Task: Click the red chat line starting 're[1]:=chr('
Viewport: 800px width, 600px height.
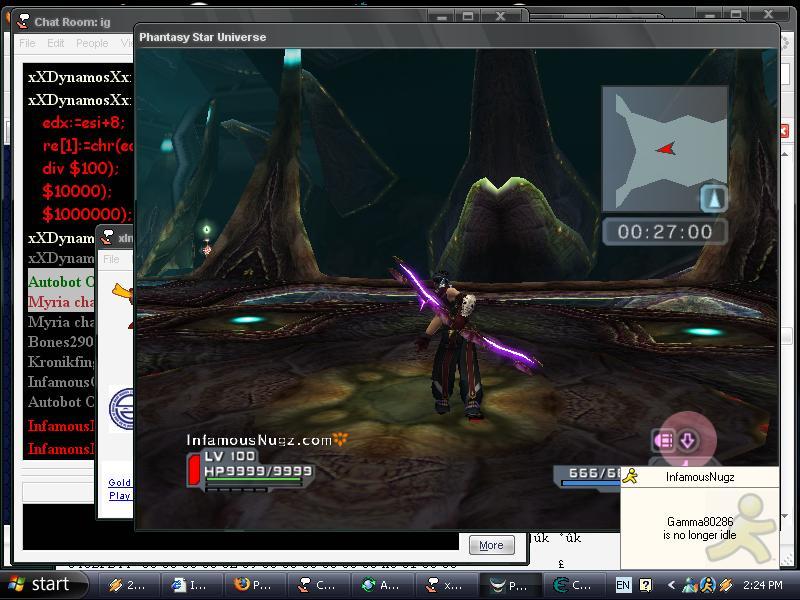Action: 87,146
